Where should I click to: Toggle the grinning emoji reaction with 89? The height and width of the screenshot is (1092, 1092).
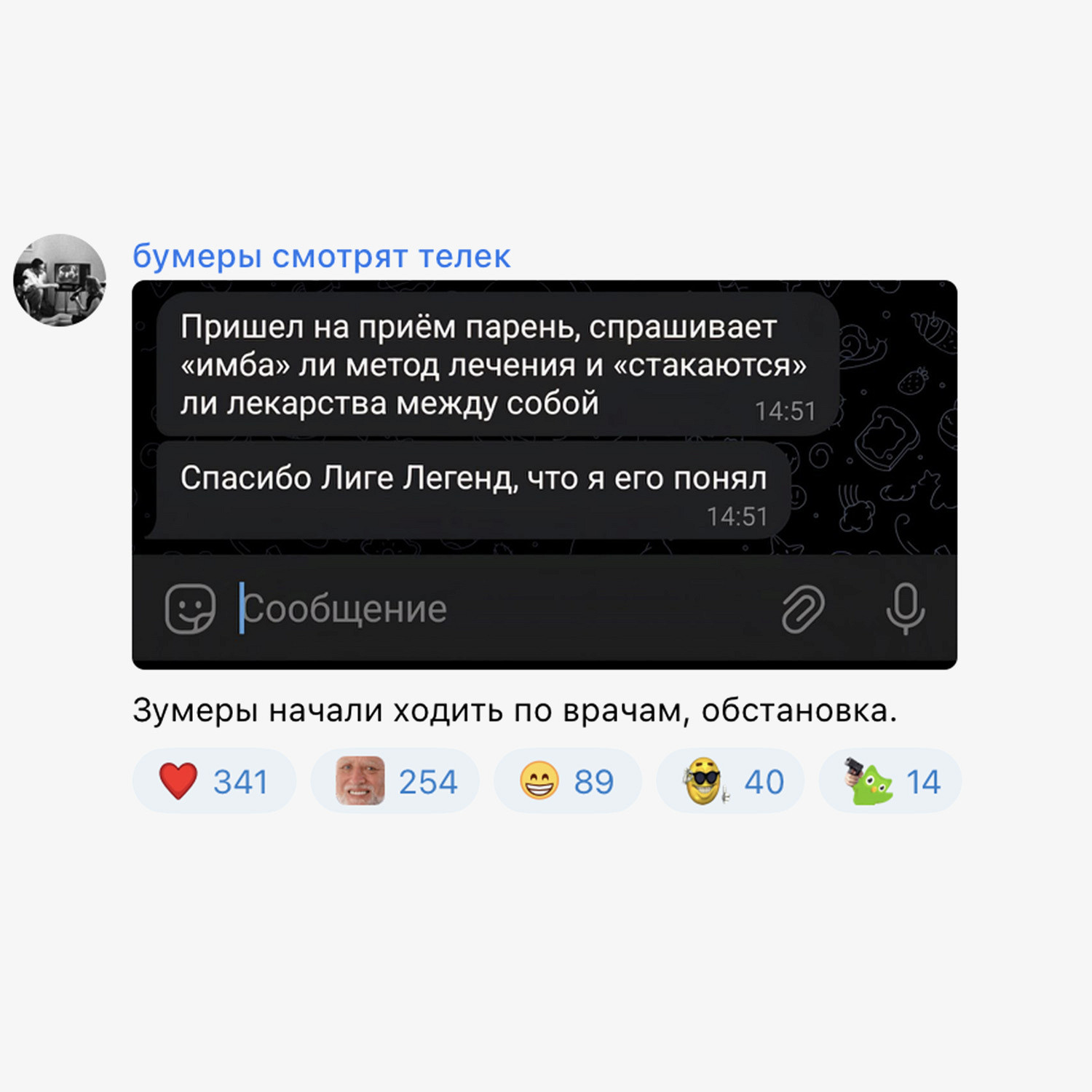[x=568, y=781]
